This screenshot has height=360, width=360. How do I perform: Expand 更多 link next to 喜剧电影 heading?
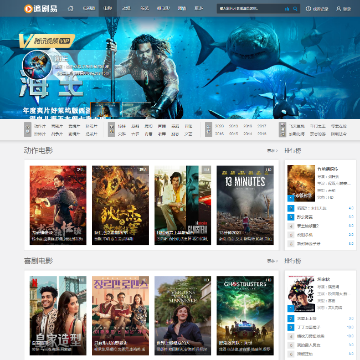coord(272,261)
